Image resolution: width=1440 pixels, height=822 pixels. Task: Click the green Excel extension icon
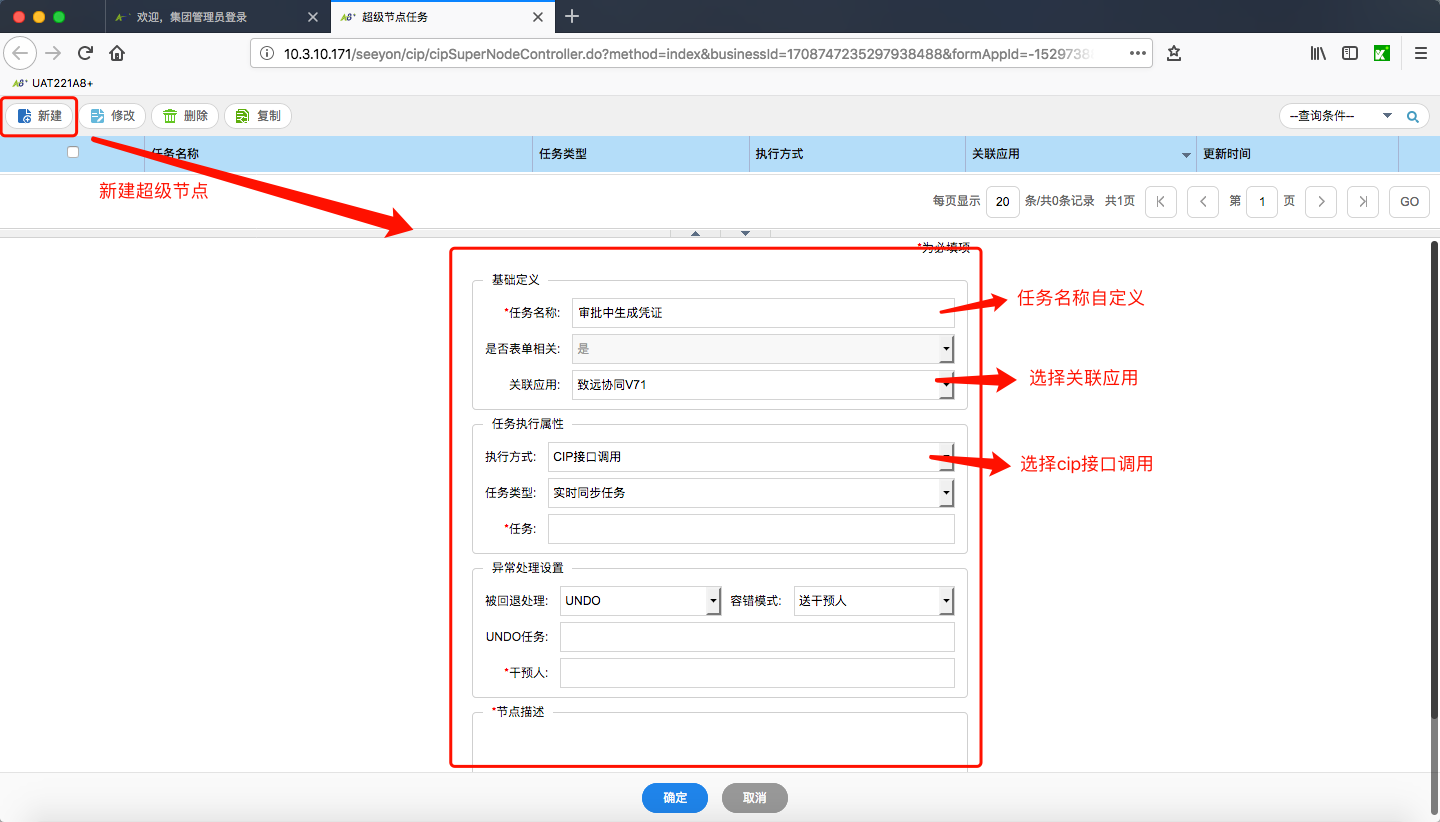1382,53
